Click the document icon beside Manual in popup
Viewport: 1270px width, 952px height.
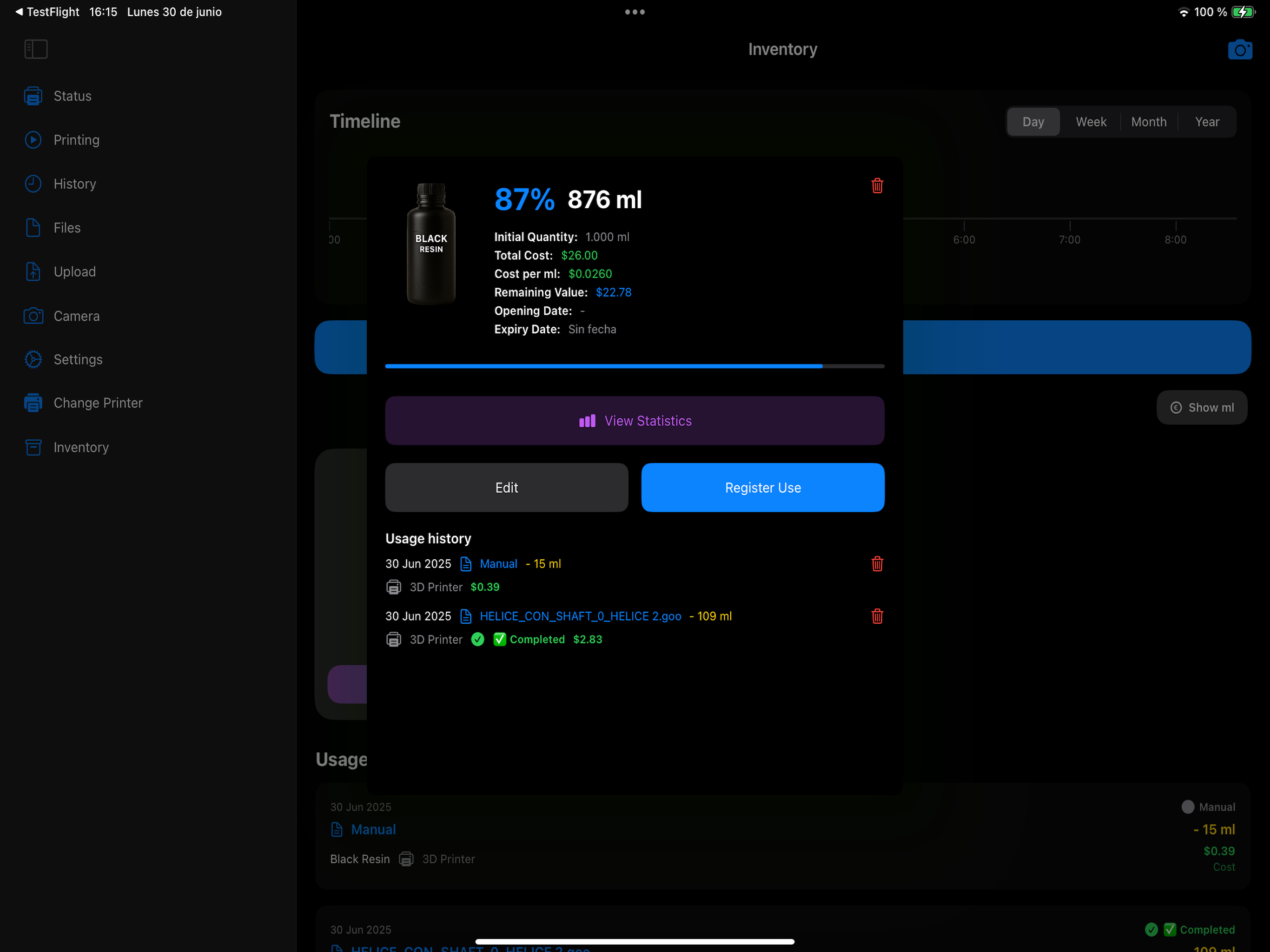(x=466, y=564)
